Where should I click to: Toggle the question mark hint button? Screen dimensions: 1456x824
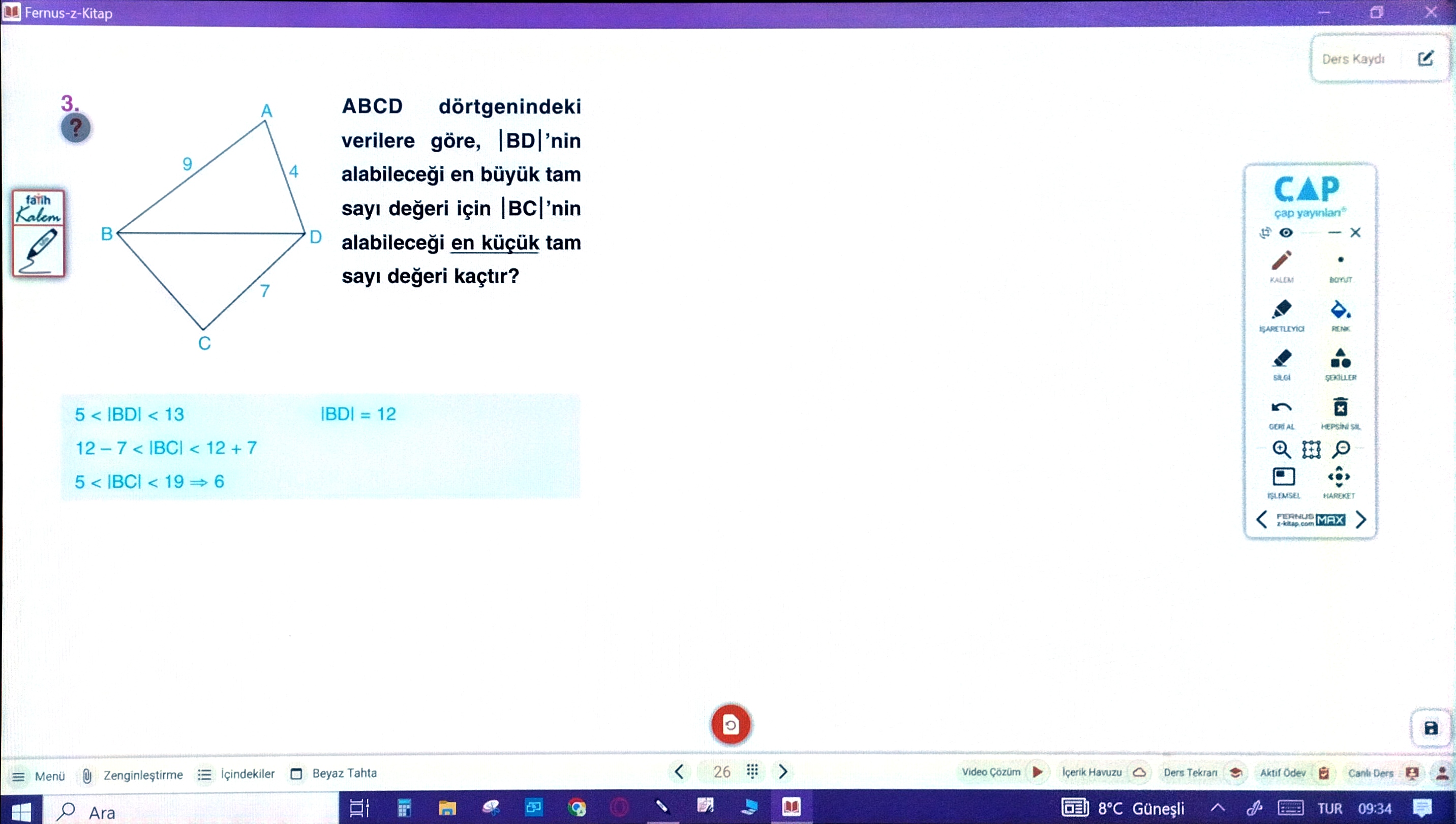click(76, 129)
